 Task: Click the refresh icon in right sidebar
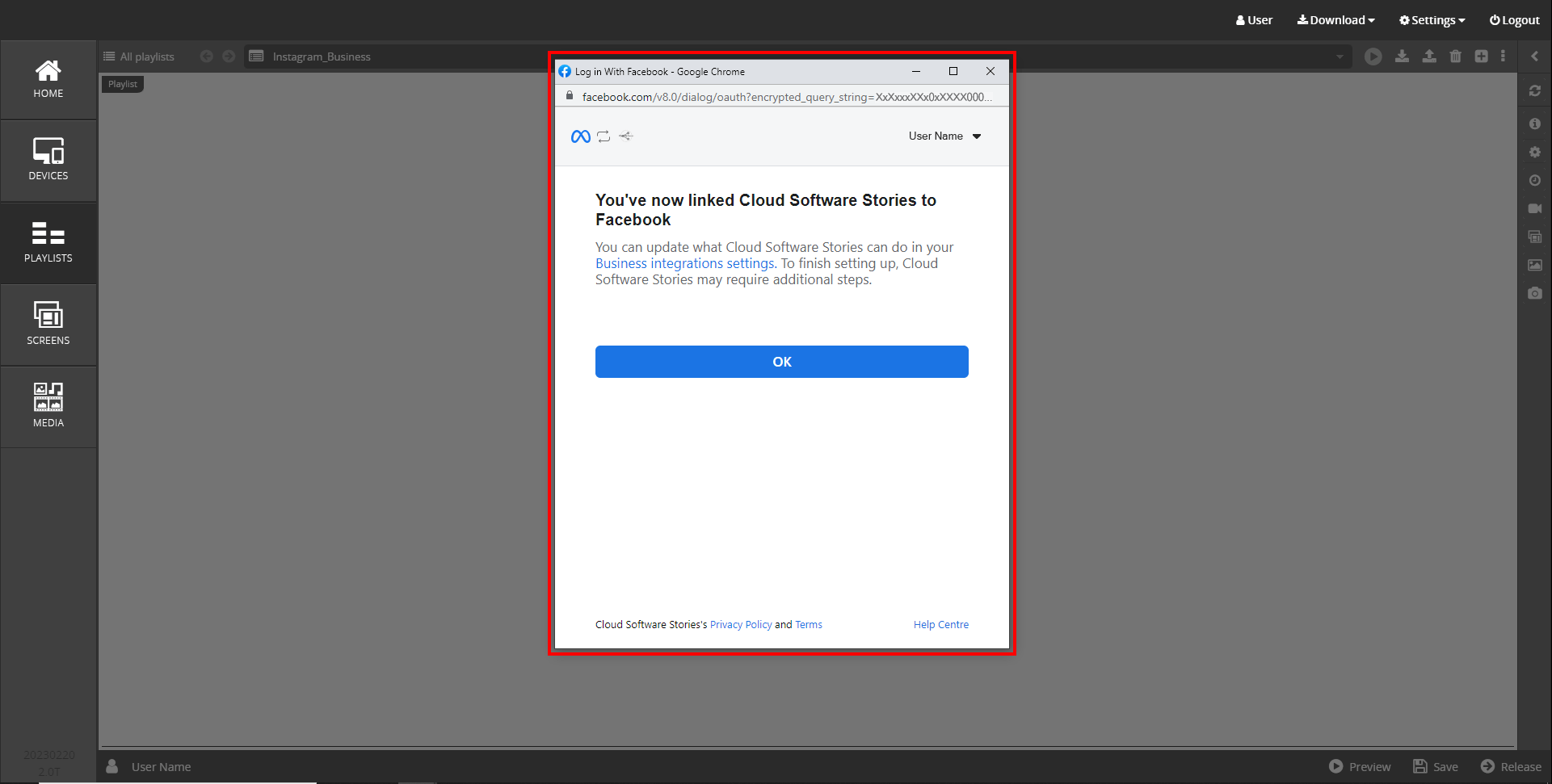pos(1535,91)
